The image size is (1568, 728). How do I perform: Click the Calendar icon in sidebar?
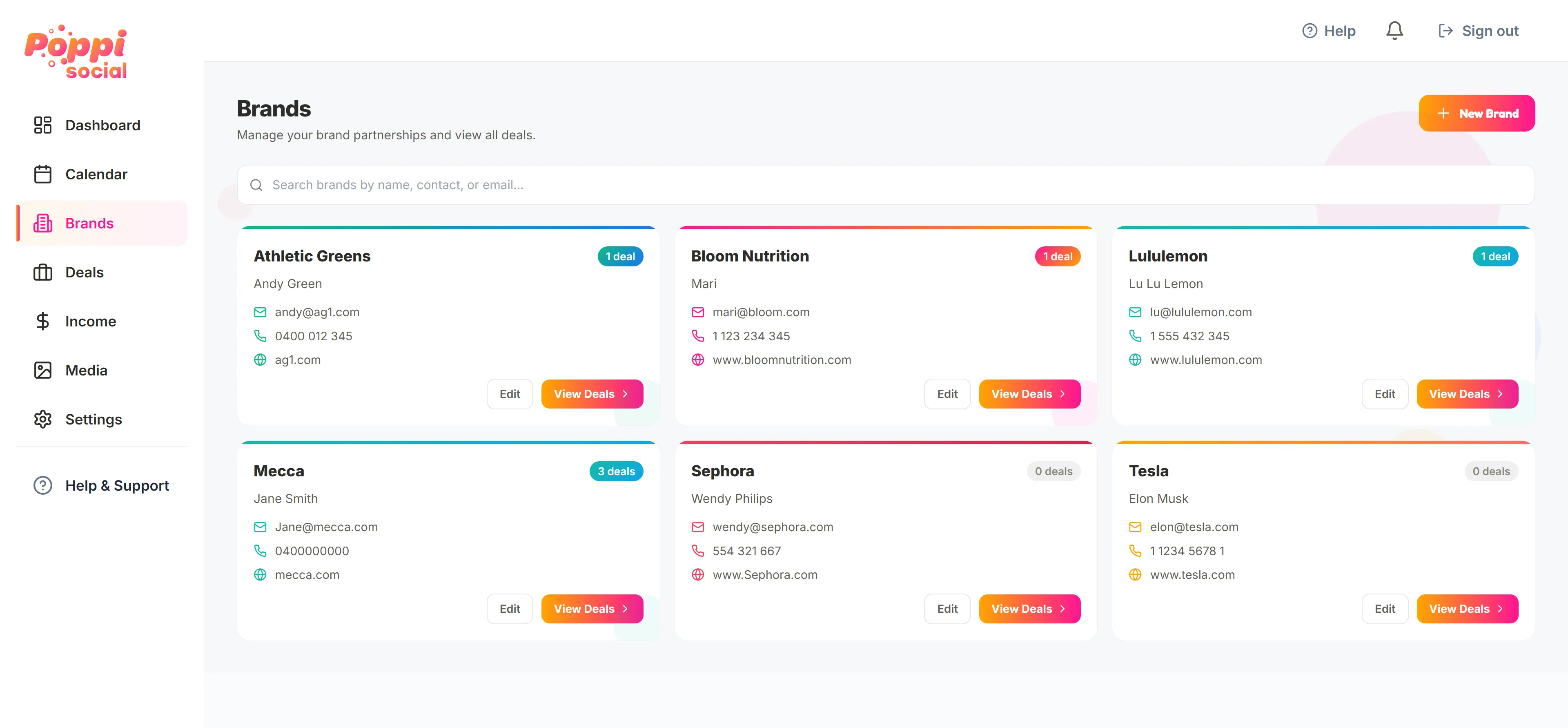point(42,174)
